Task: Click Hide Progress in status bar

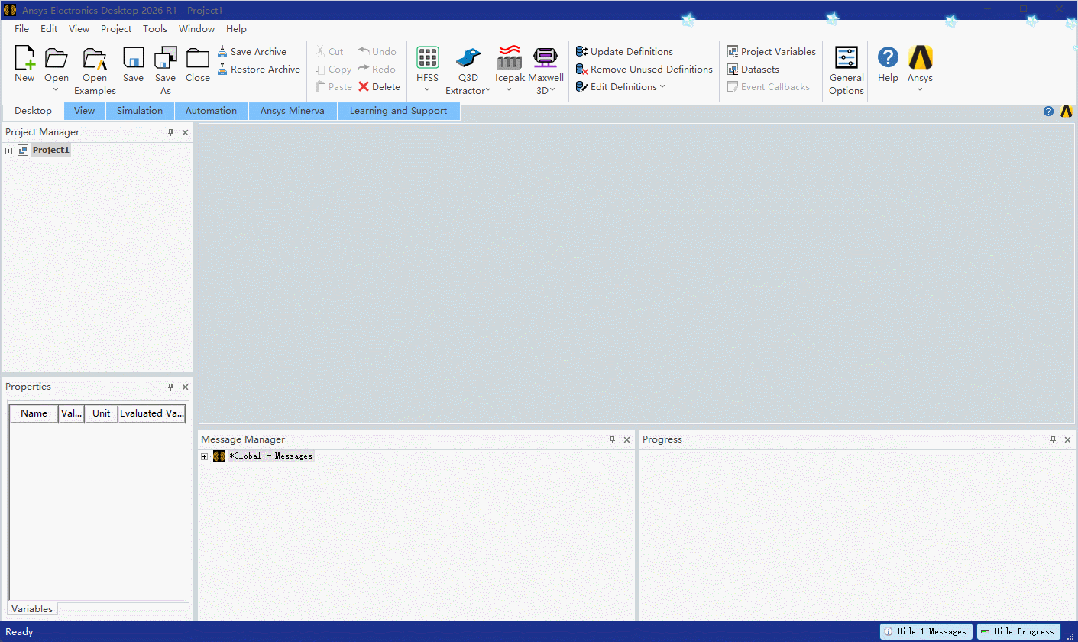Action: [x=1018, y=631]
